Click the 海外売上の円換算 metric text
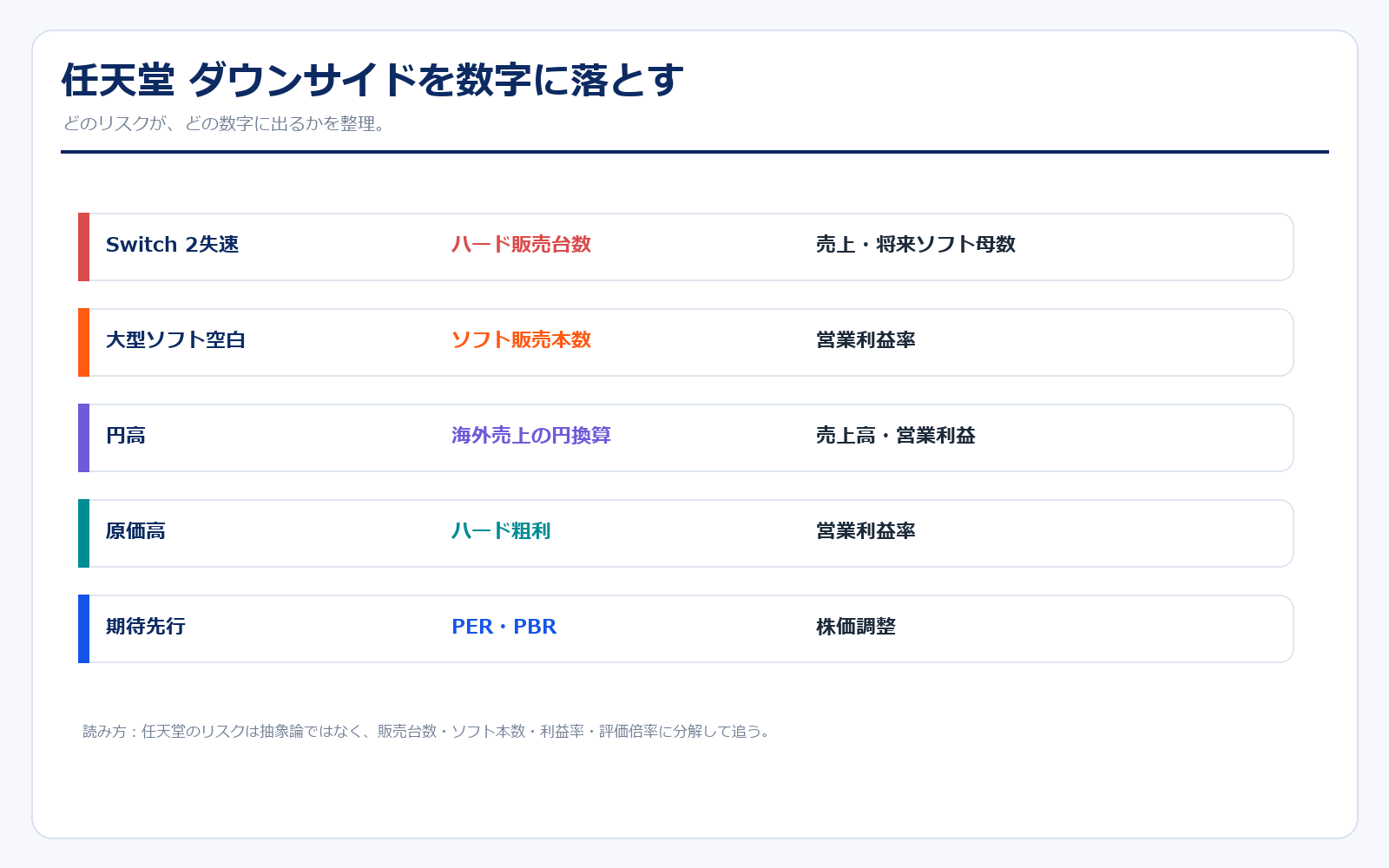Screen dimensions: 1389x868 click(531, 436)
